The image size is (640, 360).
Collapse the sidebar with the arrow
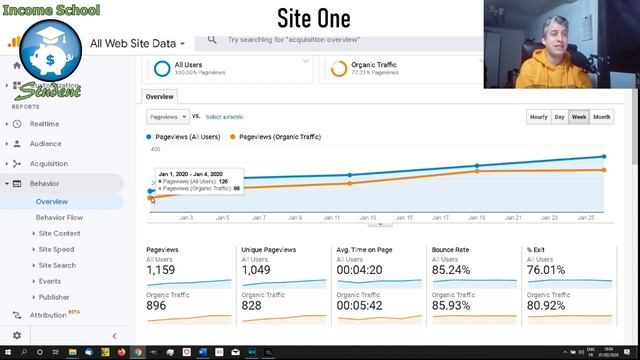114,336
